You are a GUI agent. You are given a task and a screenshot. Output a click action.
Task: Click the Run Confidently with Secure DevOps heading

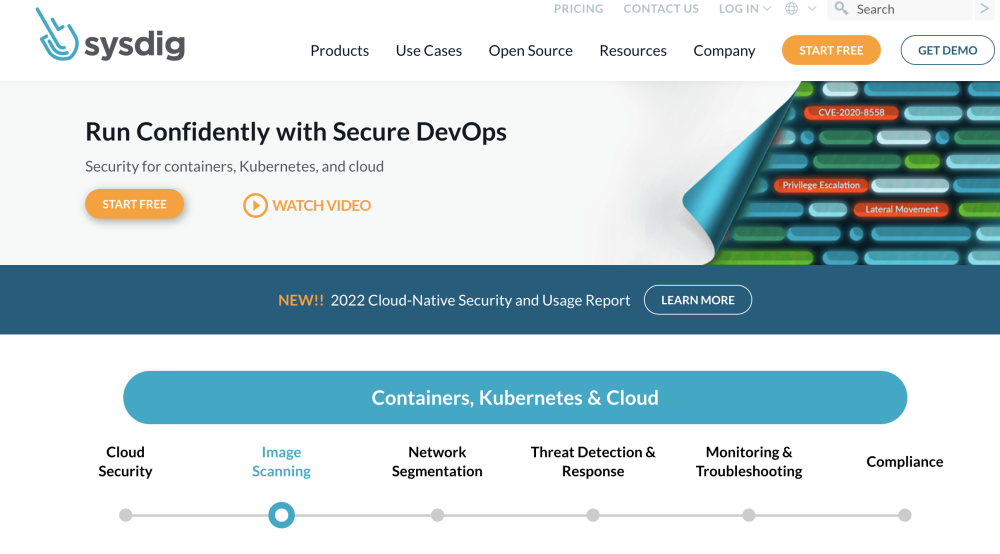point(296,132)
